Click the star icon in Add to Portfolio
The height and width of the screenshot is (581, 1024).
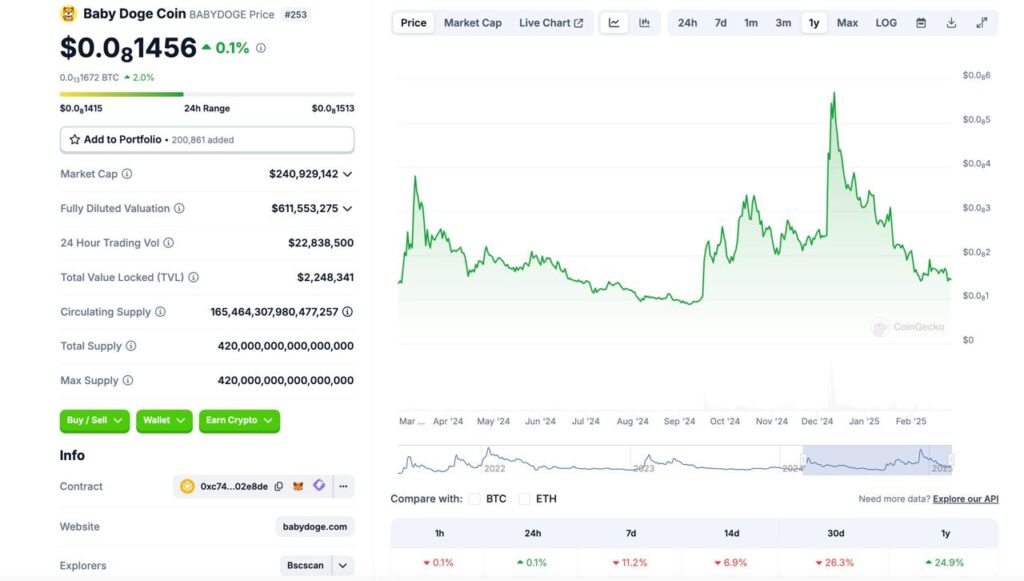[74, 140]
